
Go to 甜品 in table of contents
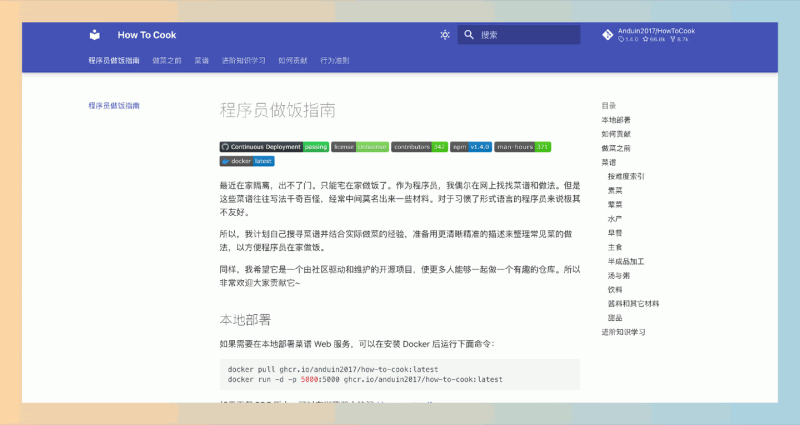coord(615,318)
